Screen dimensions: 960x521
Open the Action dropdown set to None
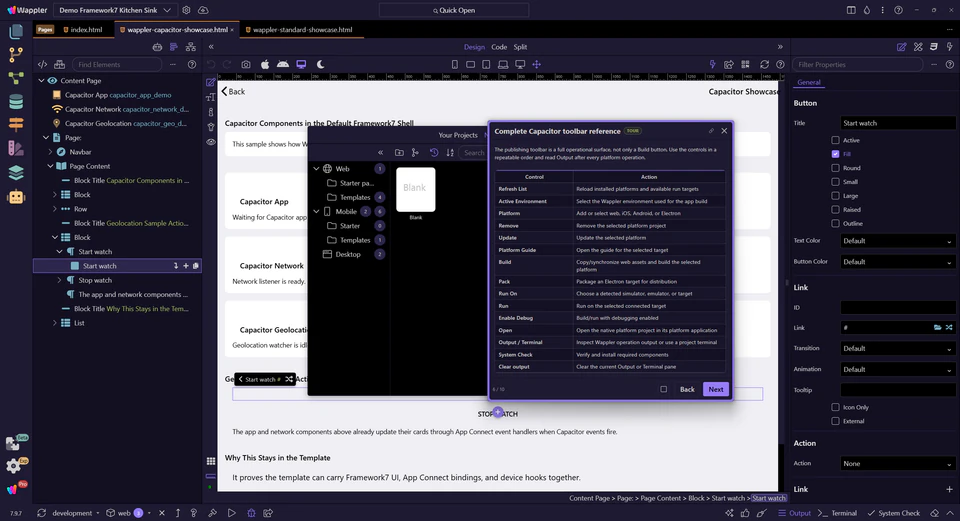pos(897,463)
